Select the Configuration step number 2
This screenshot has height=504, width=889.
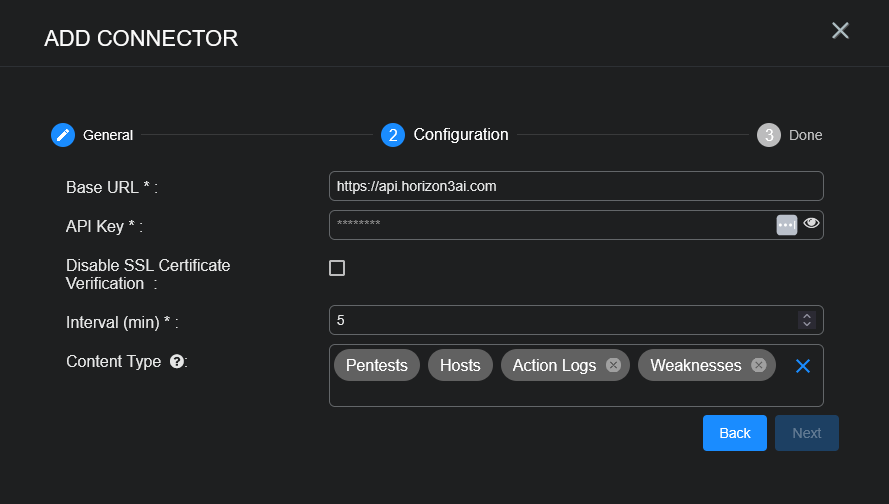click(393, 135)
